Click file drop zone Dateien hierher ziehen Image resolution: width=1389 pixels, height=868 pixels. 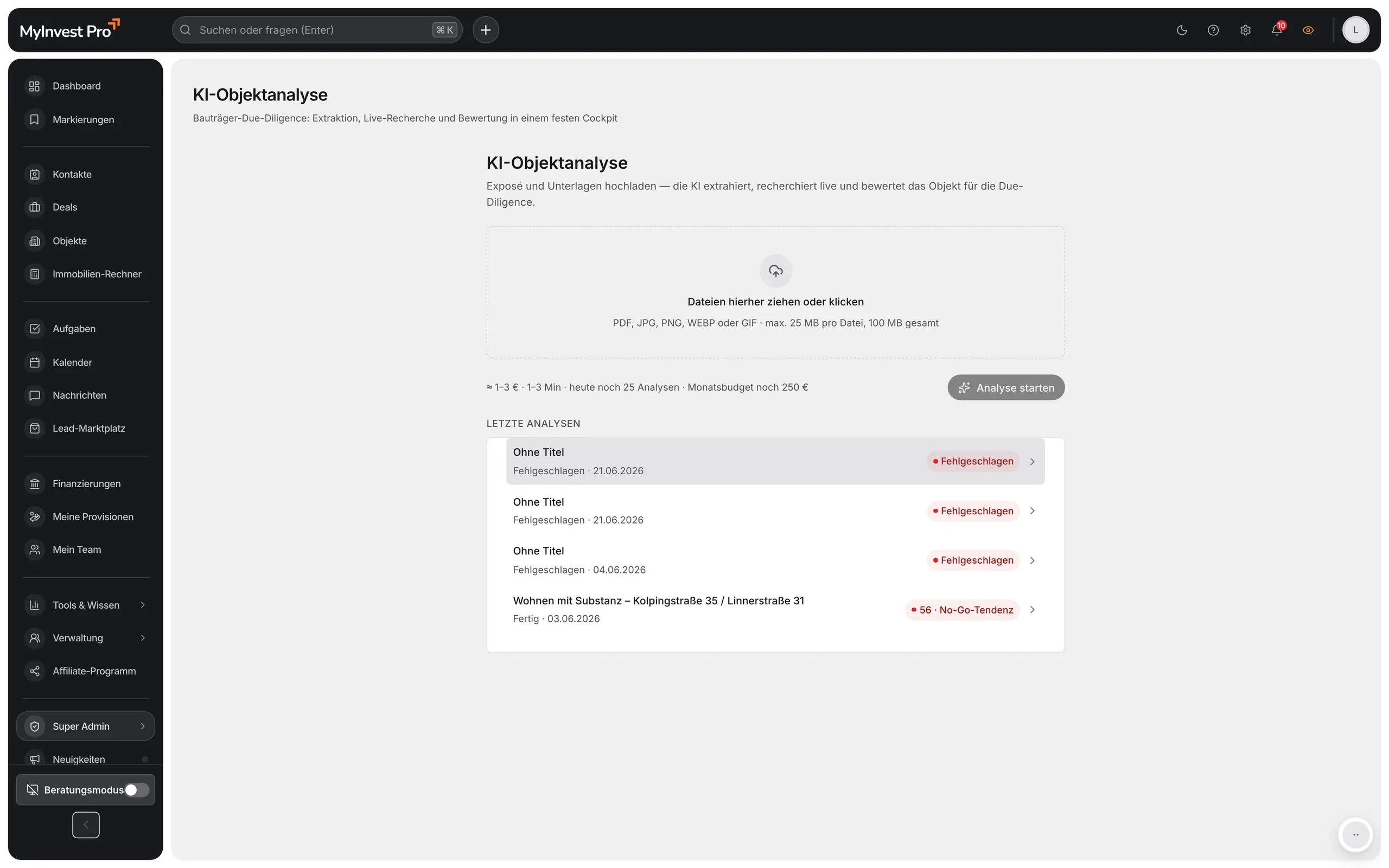click(775, 292)
